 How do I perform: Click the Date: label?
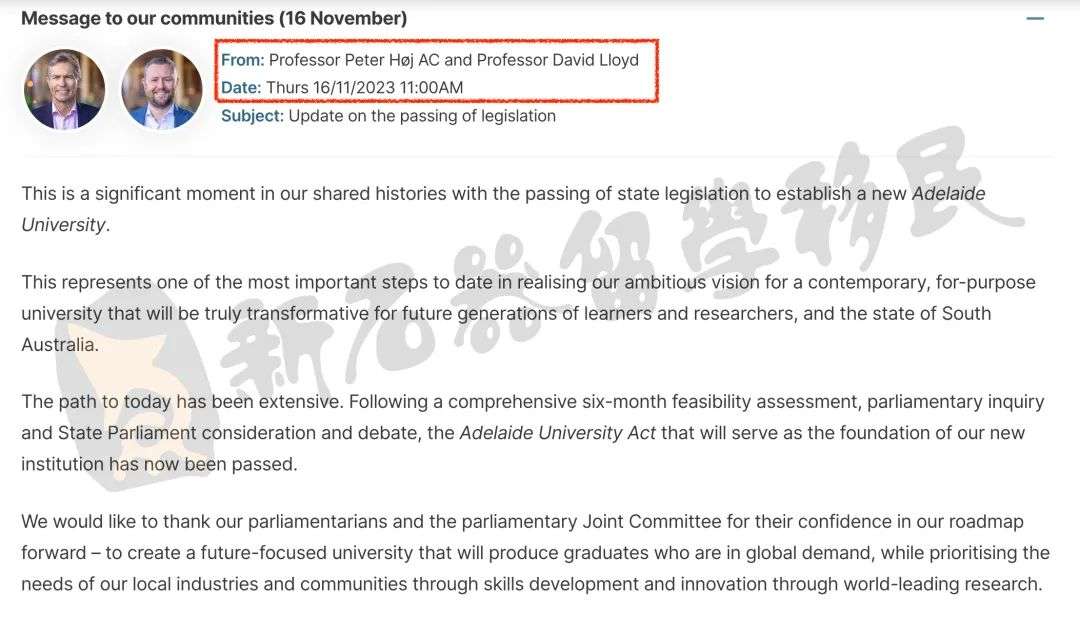pyautogui.click(x=241, y=87)
